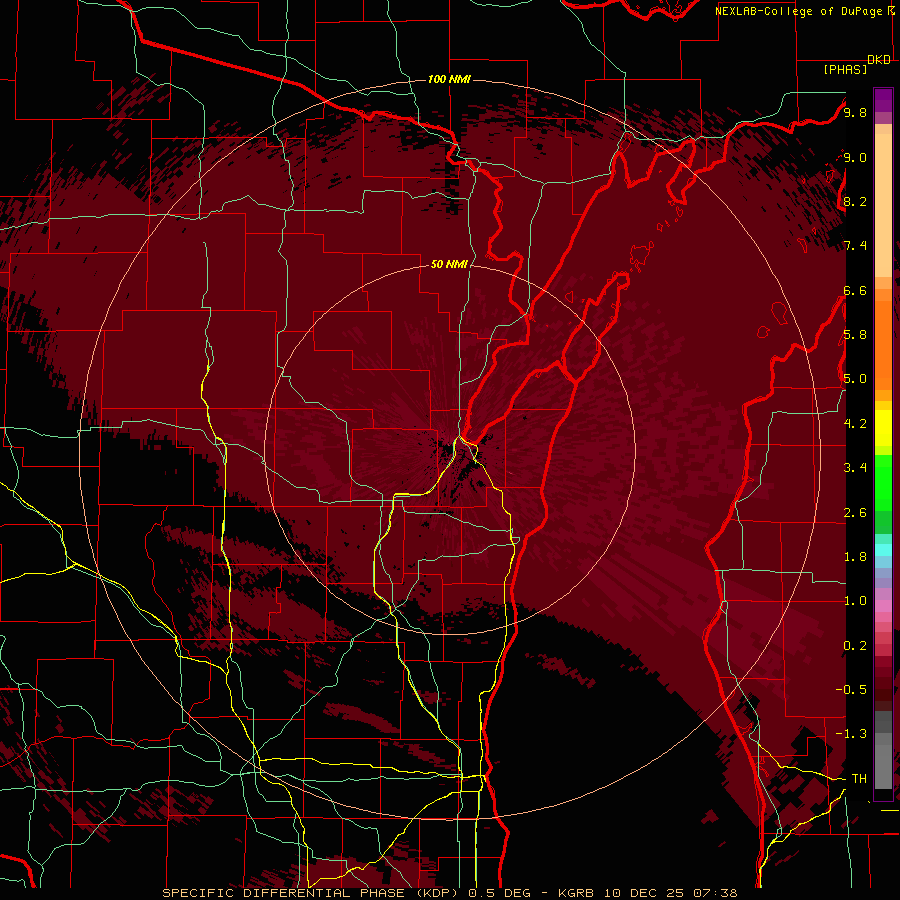Click the 5.8 scale value
Viewport: 900px width, 900px height.
[x=855, y=334]
